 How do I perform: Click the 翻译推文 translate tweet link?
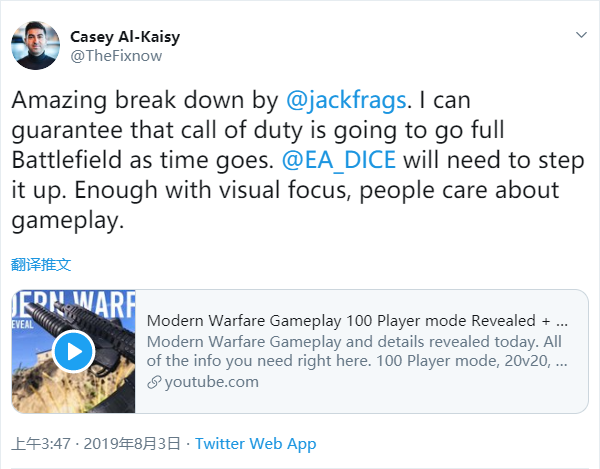(41, 264)
